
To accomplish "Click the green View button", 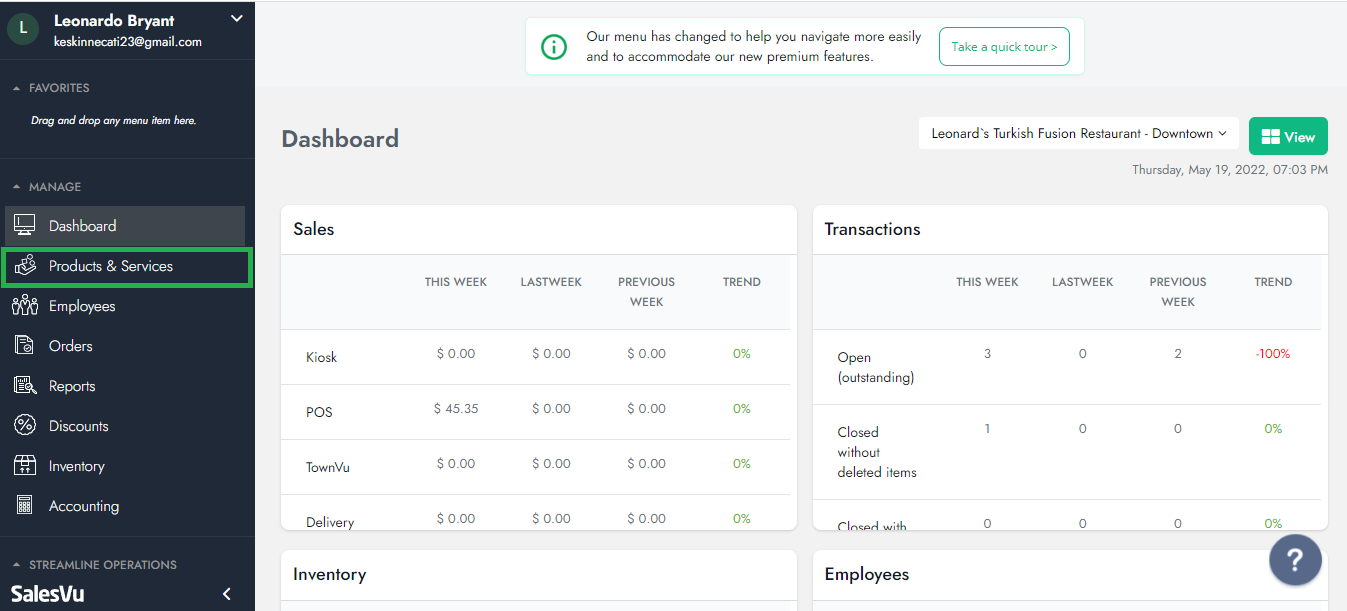I will [1288, 137].
